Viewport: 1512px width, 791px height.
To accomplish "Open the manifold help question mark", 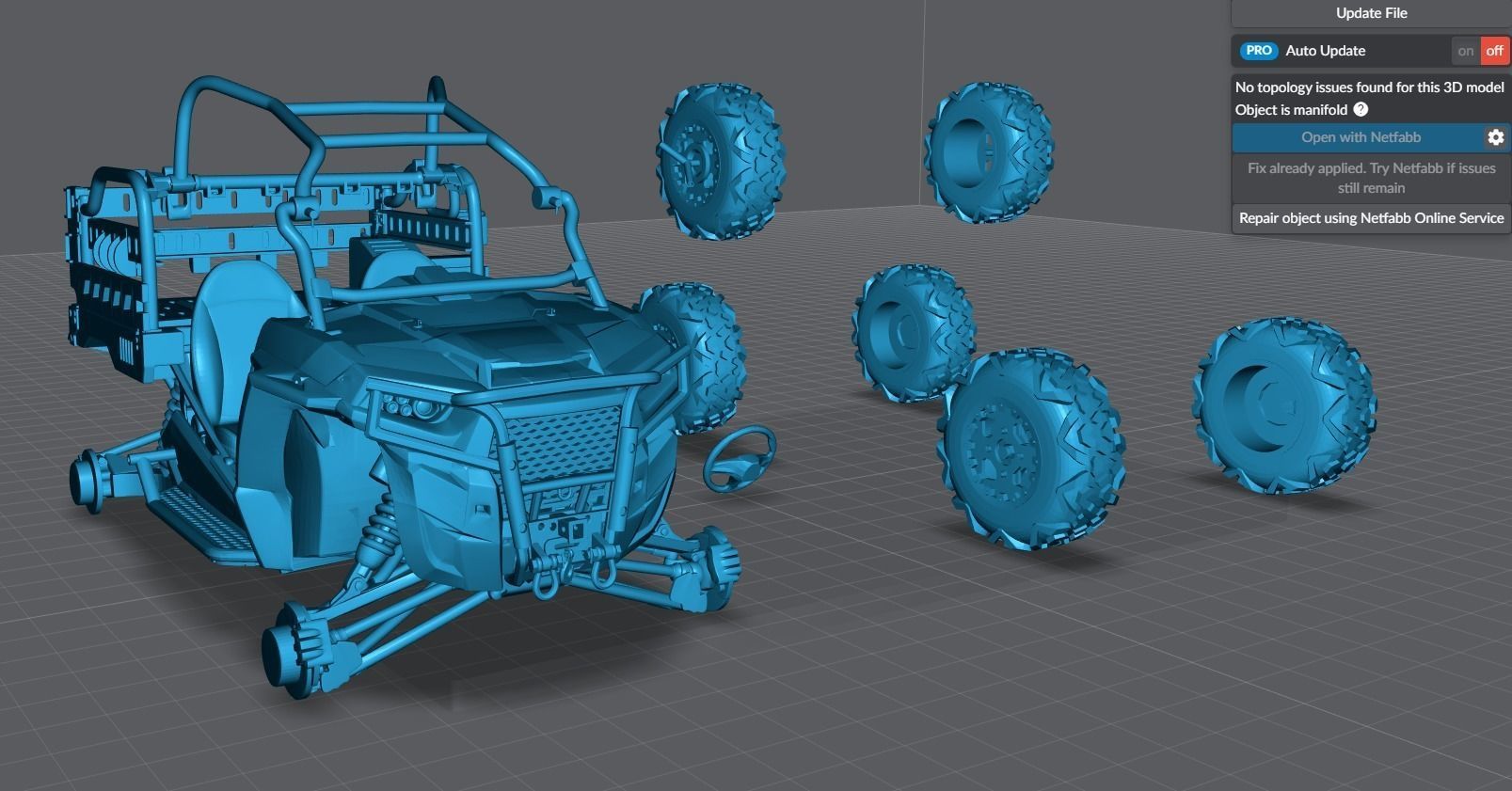I will (x=1361, y=110).
